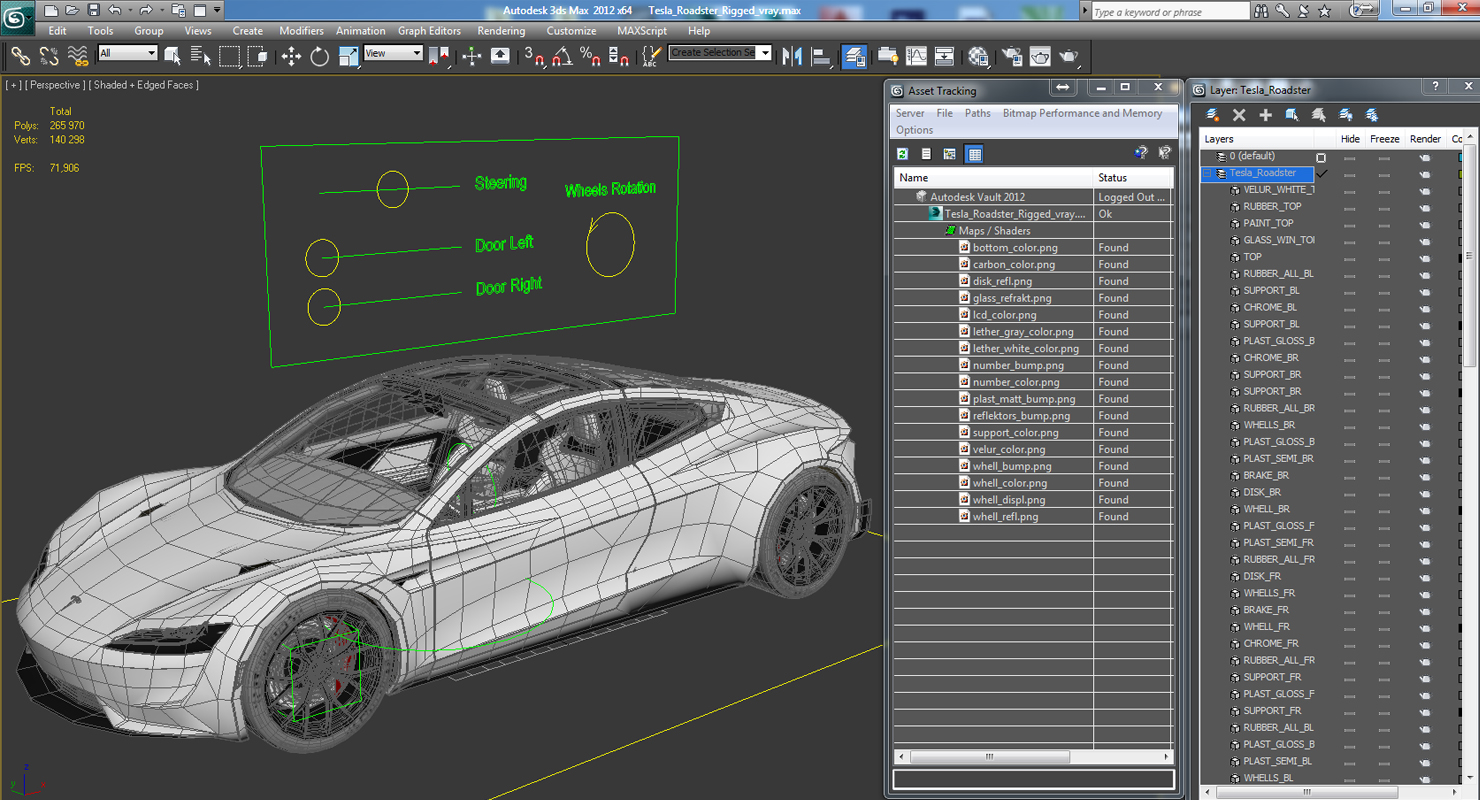Open Schematic View
The height and width of the screenshot is (800, 1480).
[944, 56]
